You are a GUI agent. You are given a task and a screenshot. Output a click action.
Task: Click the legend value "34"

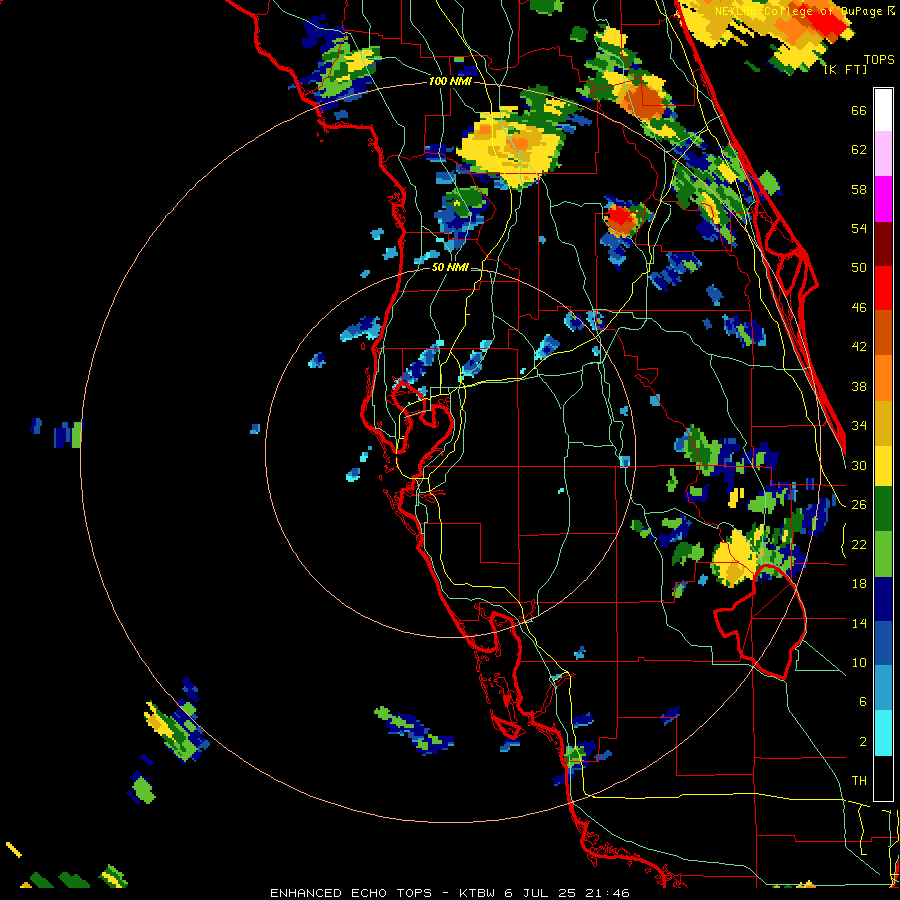[x=859, y=426]
